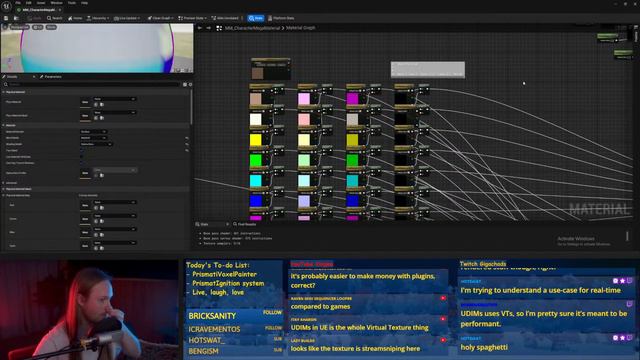Toggle the highlighted Stats toolbar button
The width and height of the screenshot is (640, 360).
click(x=256, y=18)
